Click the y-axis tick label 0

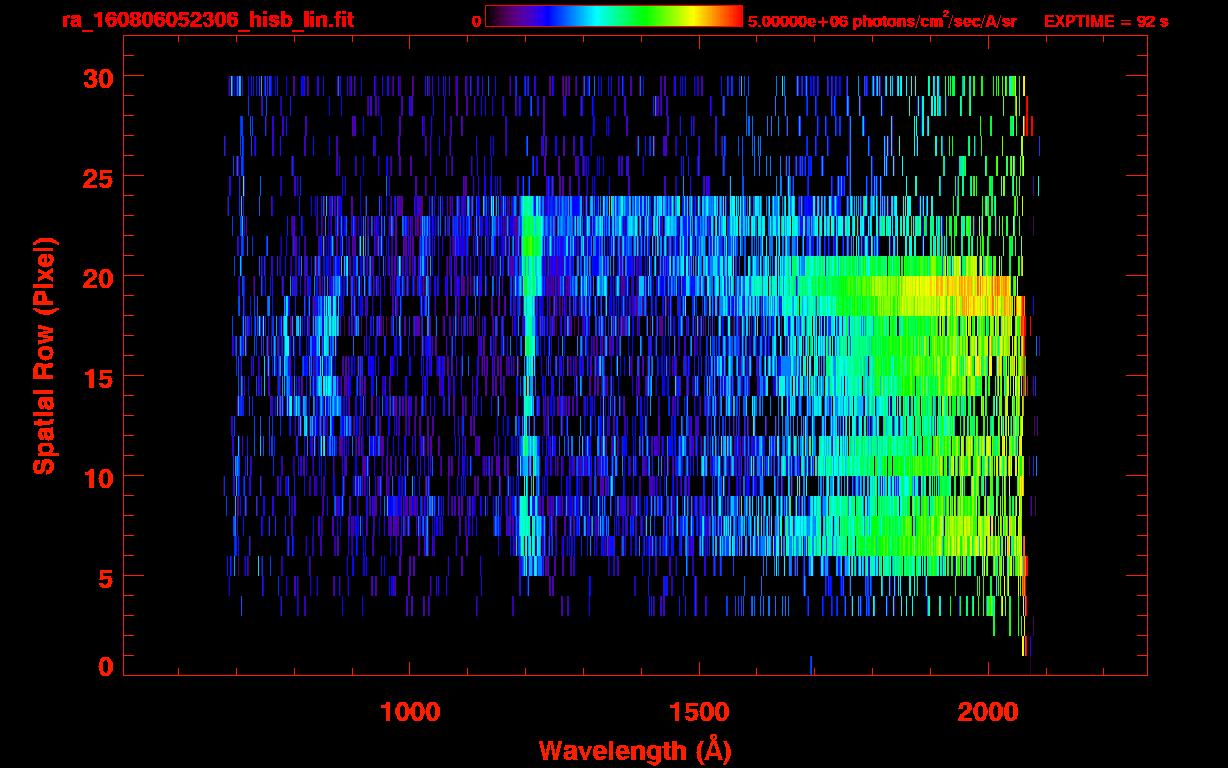(x=105, y=667)
